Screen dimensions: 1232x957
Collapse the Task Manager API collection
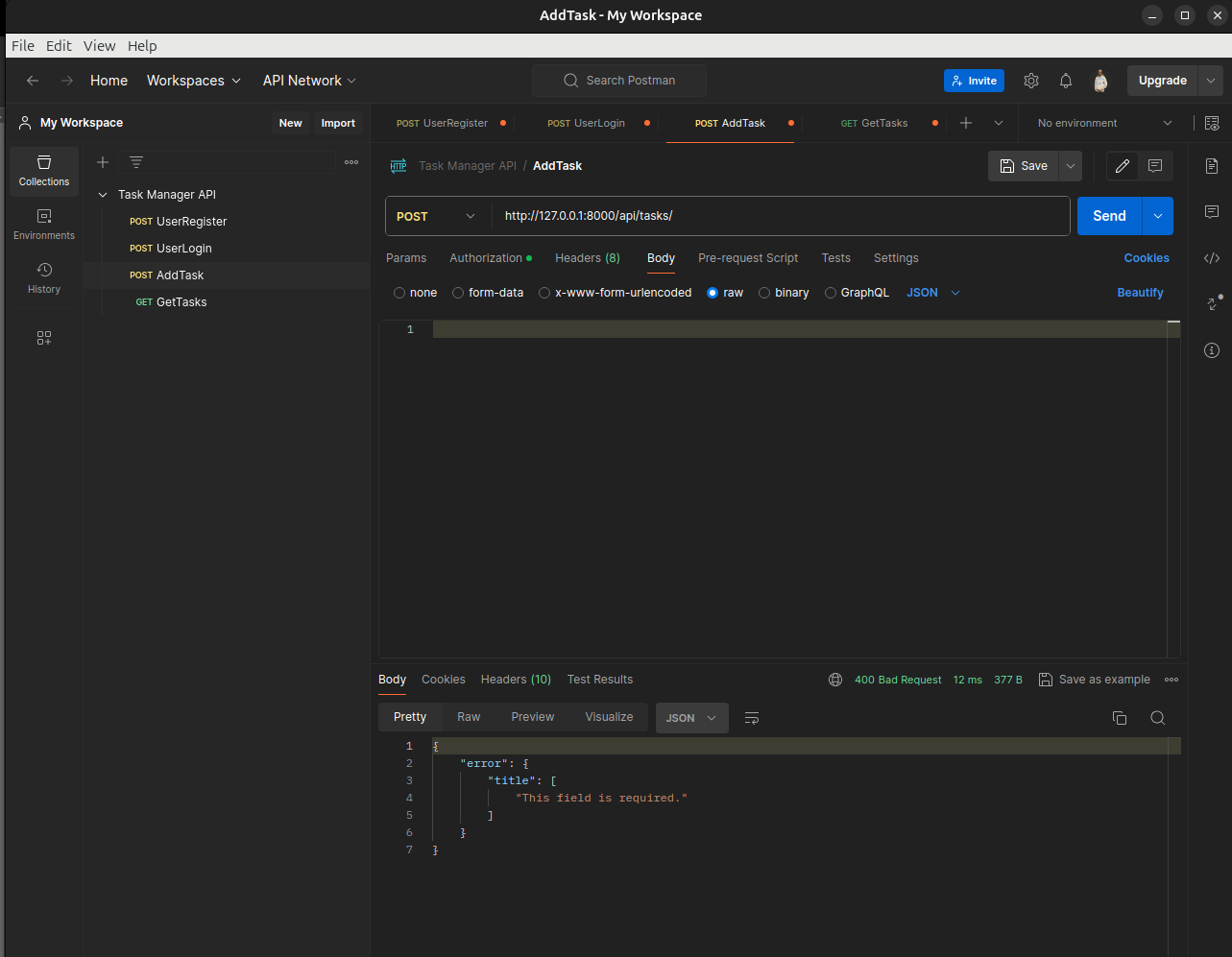(103, 195)
